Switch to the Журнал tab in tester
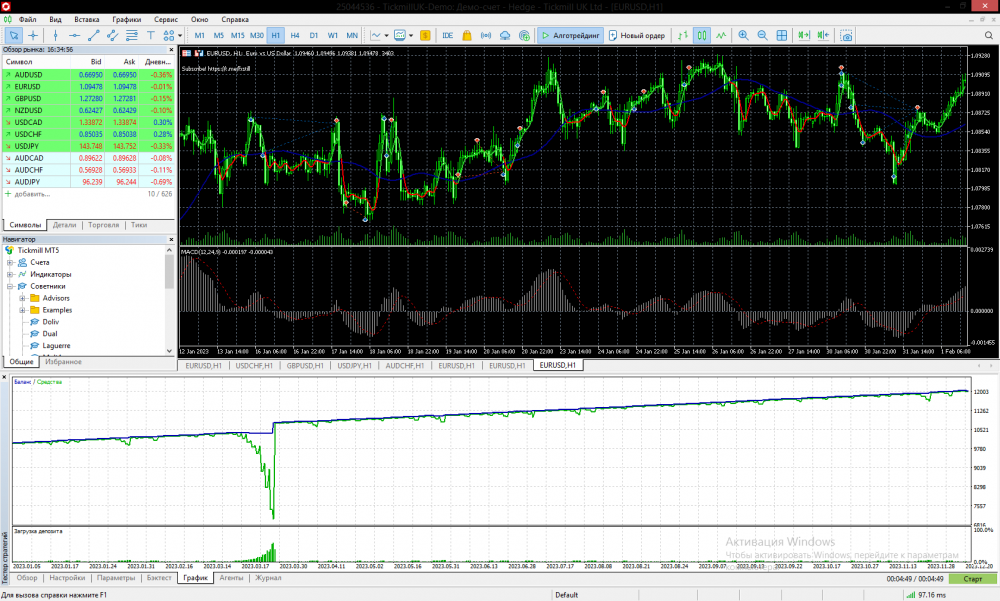The width and height of the screenshot is (1000, 601). [x=267, y=578]
